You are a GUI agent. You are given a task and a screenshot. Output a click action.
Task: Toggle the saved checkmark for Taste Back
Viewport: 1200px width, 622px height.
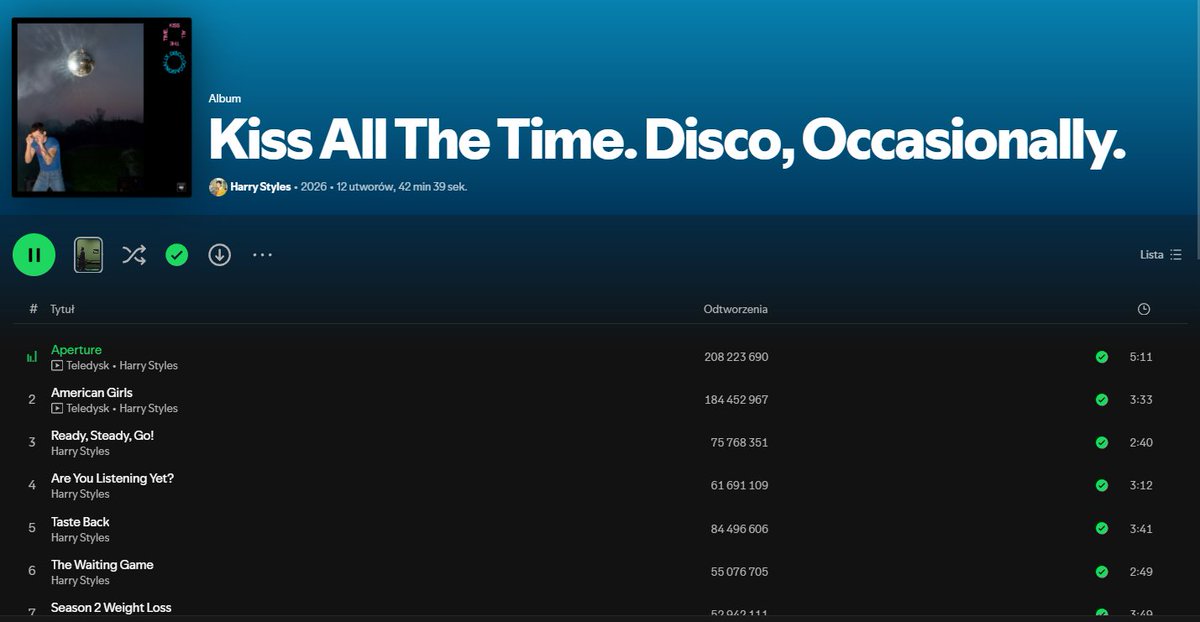(1101, 529)
